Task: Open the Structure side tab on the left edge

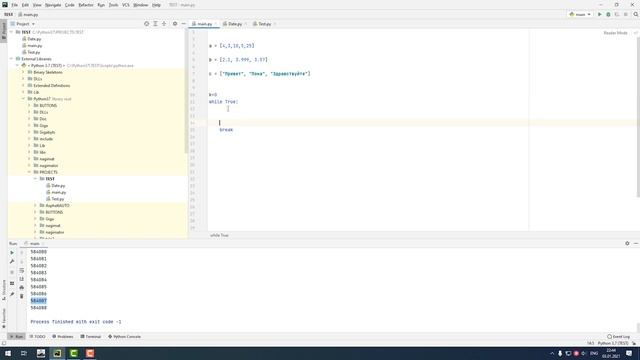Action: pos(4,290)
